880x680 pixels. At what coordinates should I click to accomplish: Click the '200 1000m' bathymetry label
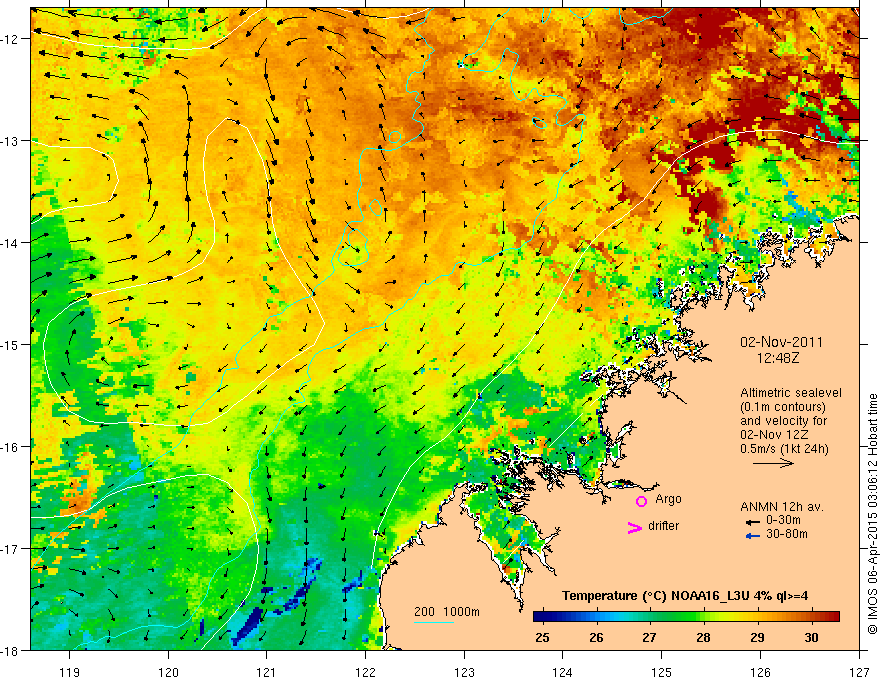click(x=447, y=612)
